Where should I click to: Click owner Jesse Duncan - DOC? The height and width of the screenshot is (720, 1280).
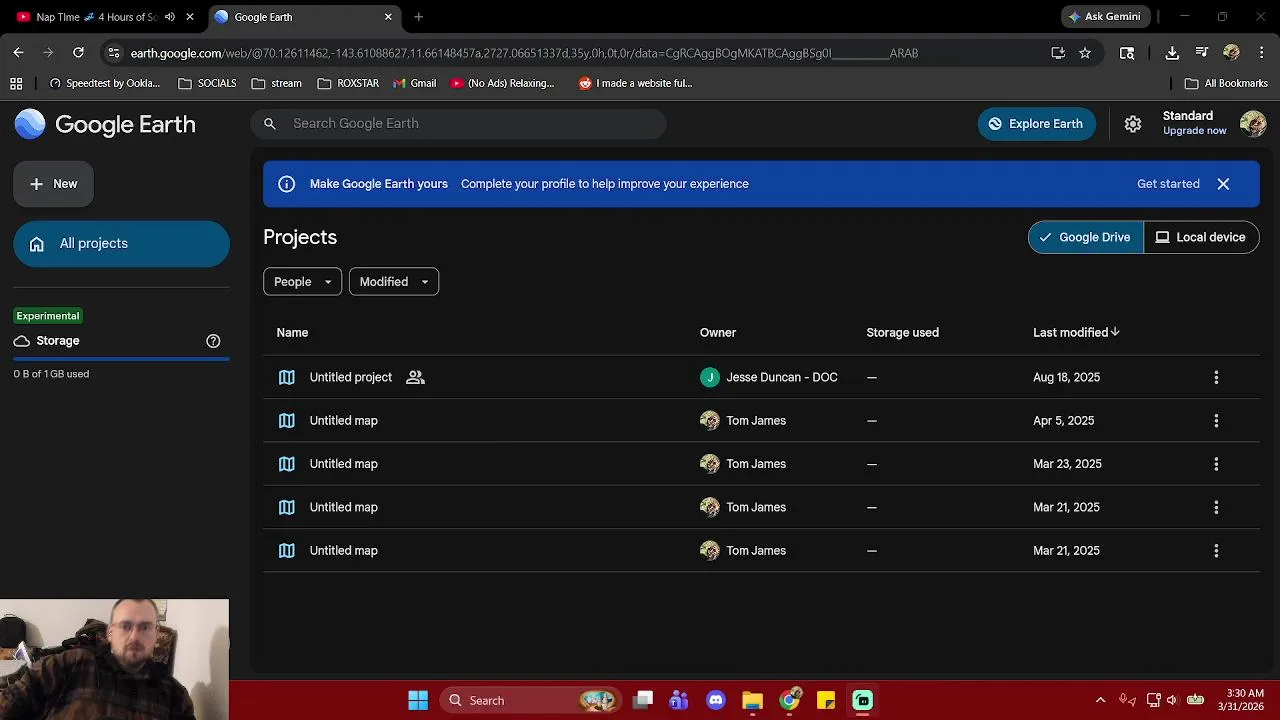click(x=769, y=377)
